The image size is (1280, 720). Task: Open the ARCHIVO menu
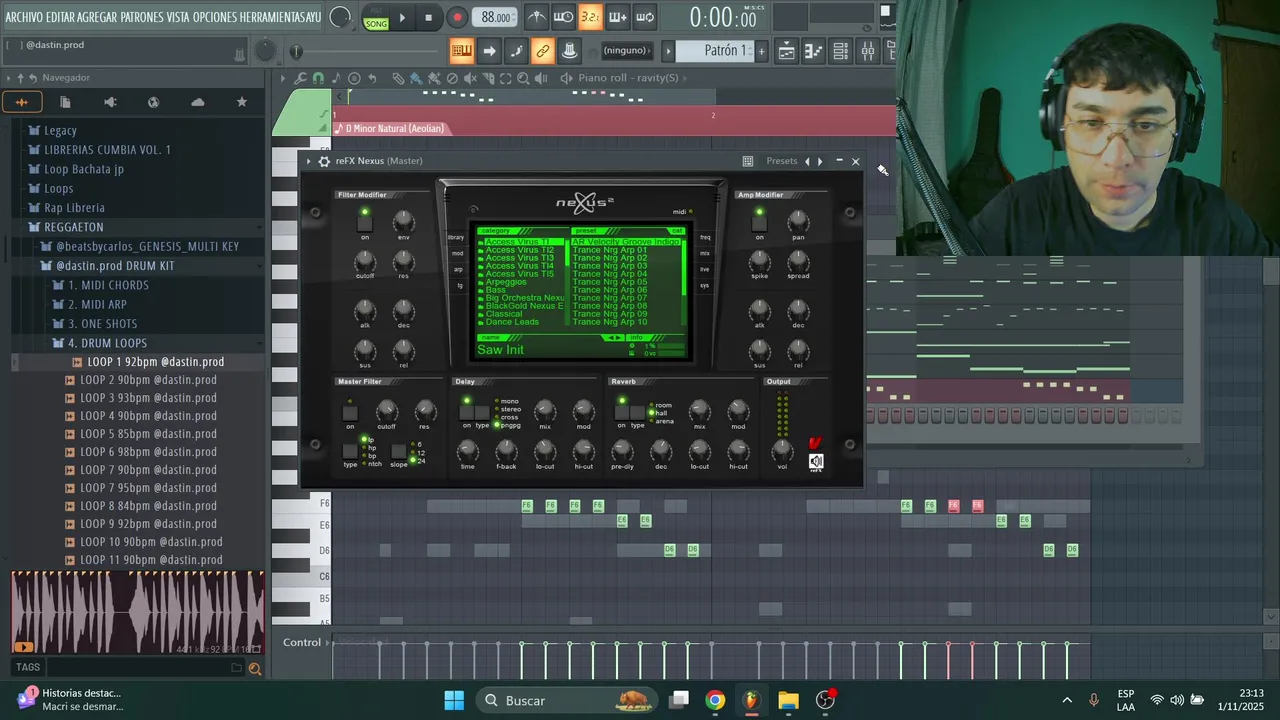24,18
